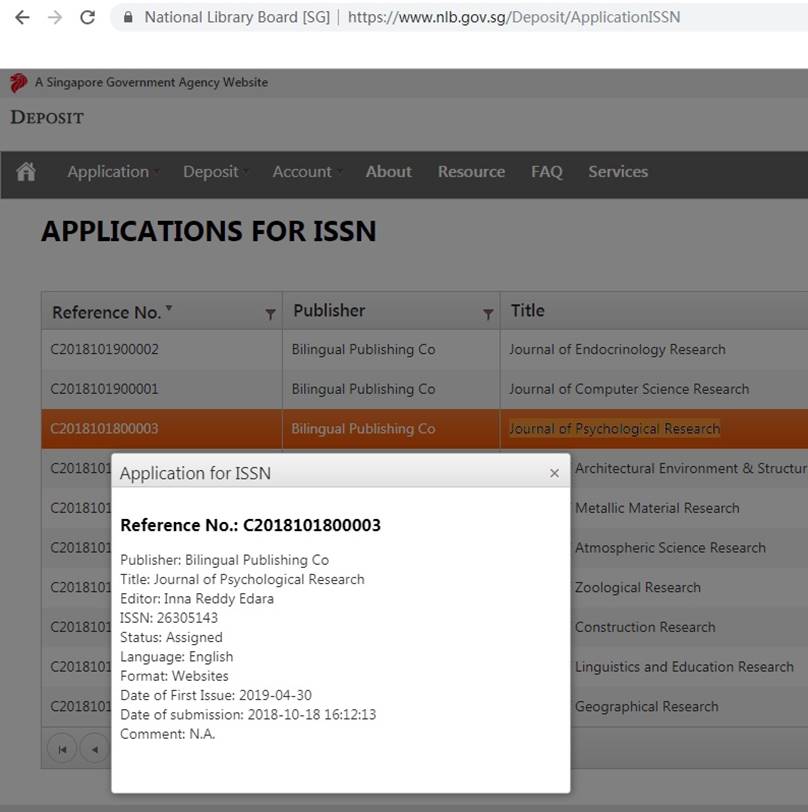Click Application for ISSN dialog title bar

click(x=341, y=473)
